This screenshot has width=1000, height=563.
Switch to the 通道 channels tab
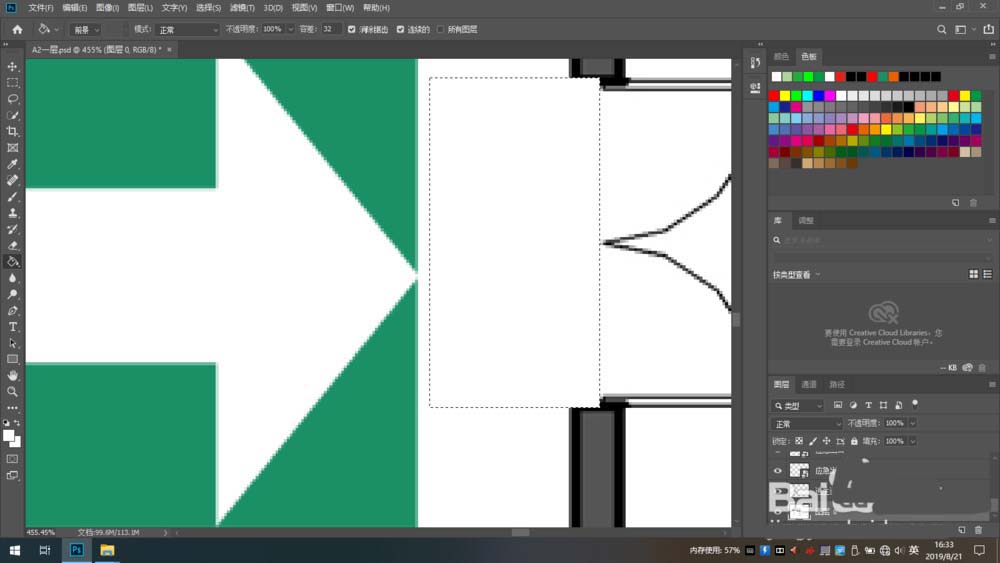tap(809, 384)
